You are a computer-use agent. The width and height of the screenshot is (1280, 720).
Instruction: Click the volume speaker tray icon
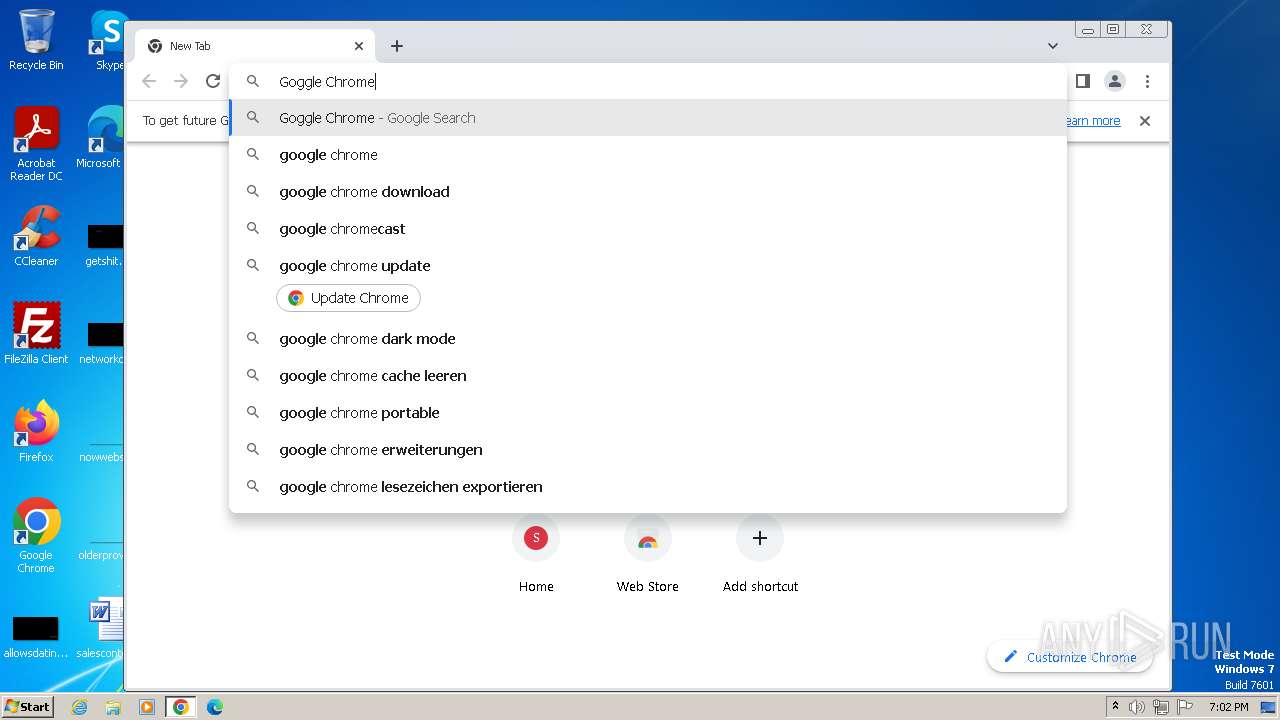click(1137, 707)
